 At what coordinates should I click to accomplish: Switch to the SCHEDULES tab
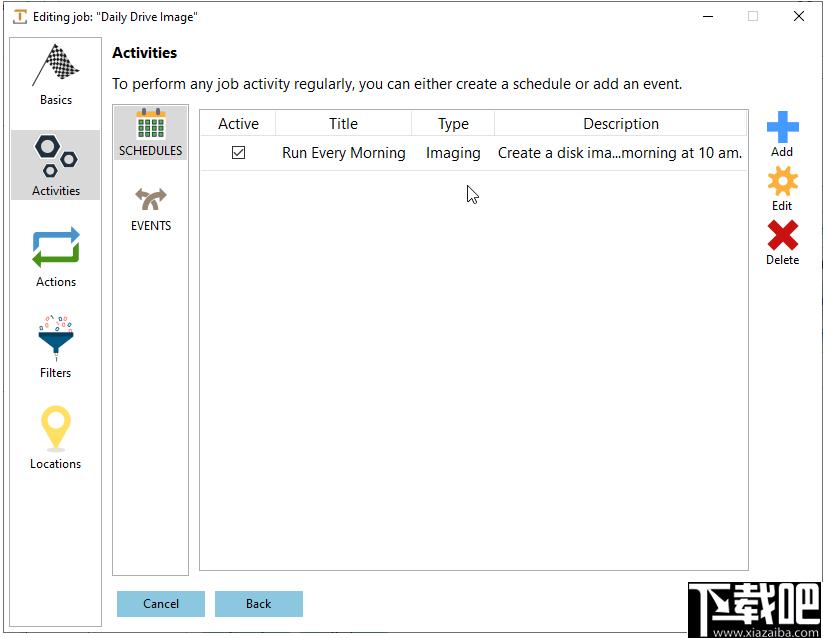151,133
